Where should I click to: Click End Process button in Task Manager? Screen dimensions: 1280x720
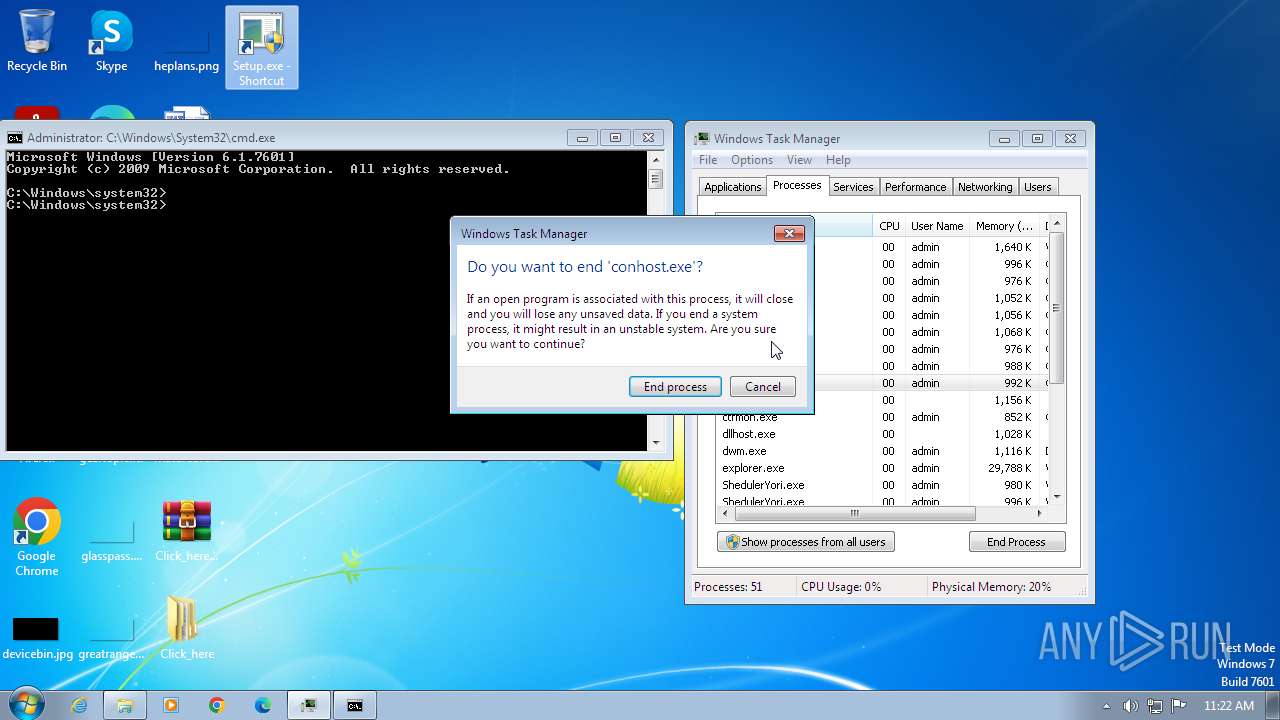pyautogui.click(x=1016, y=542)
